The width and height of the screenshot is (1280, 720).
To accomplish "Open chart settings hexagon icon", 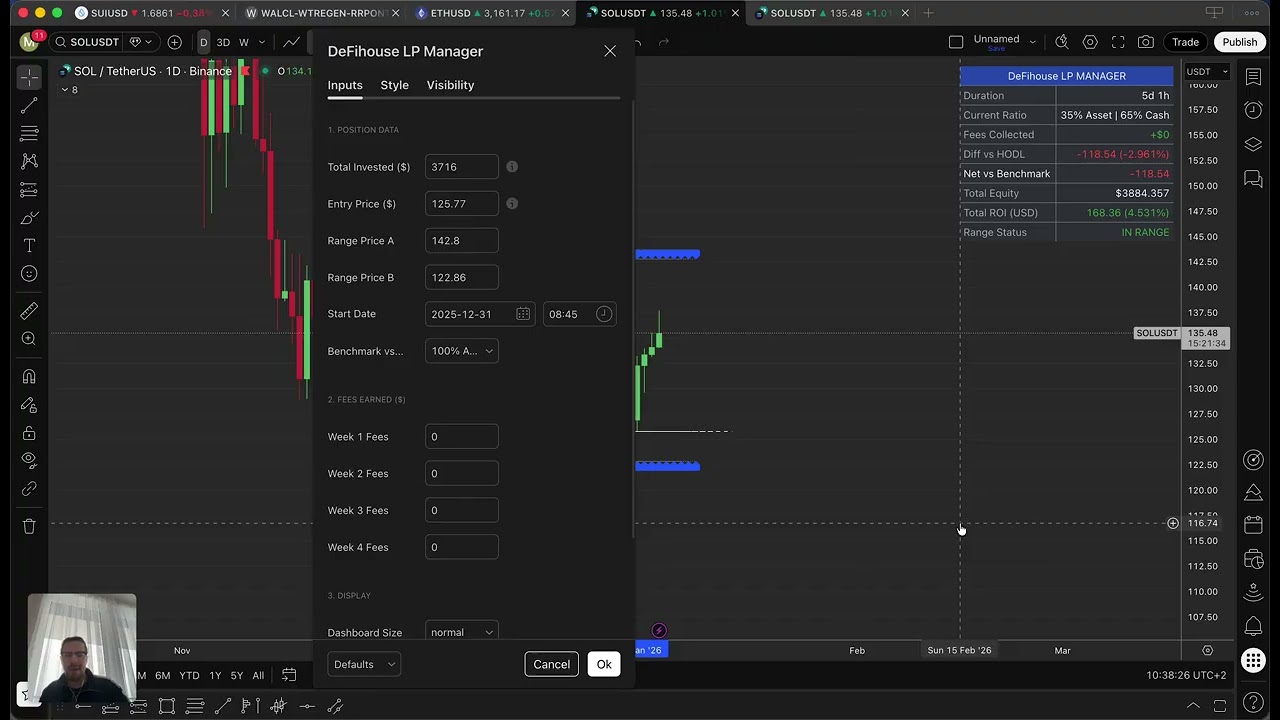I will click(x=1090, y=42).
